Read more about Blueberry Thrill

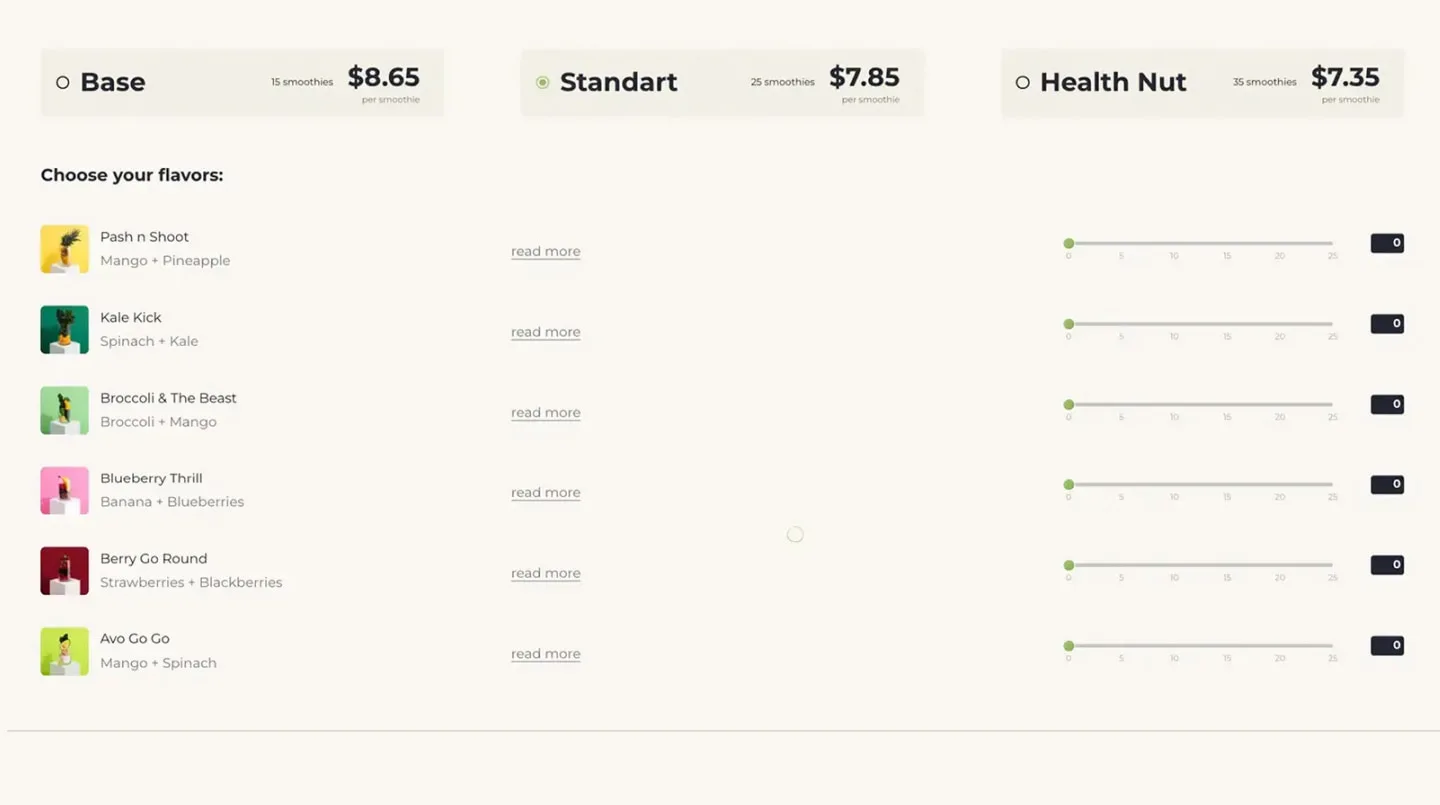545,493
